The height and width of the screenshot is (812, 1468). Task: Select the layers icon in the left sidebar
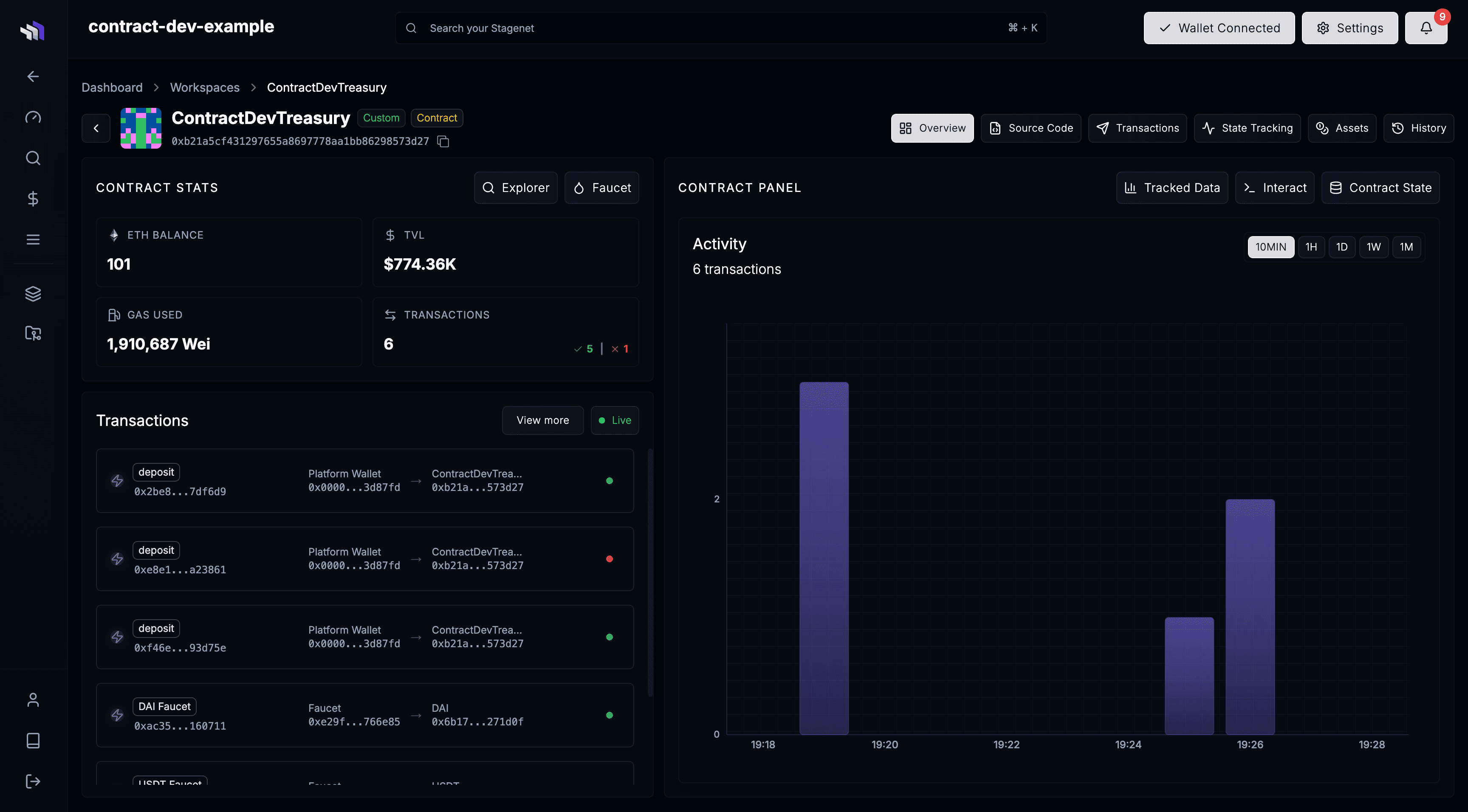pos(32,293)
